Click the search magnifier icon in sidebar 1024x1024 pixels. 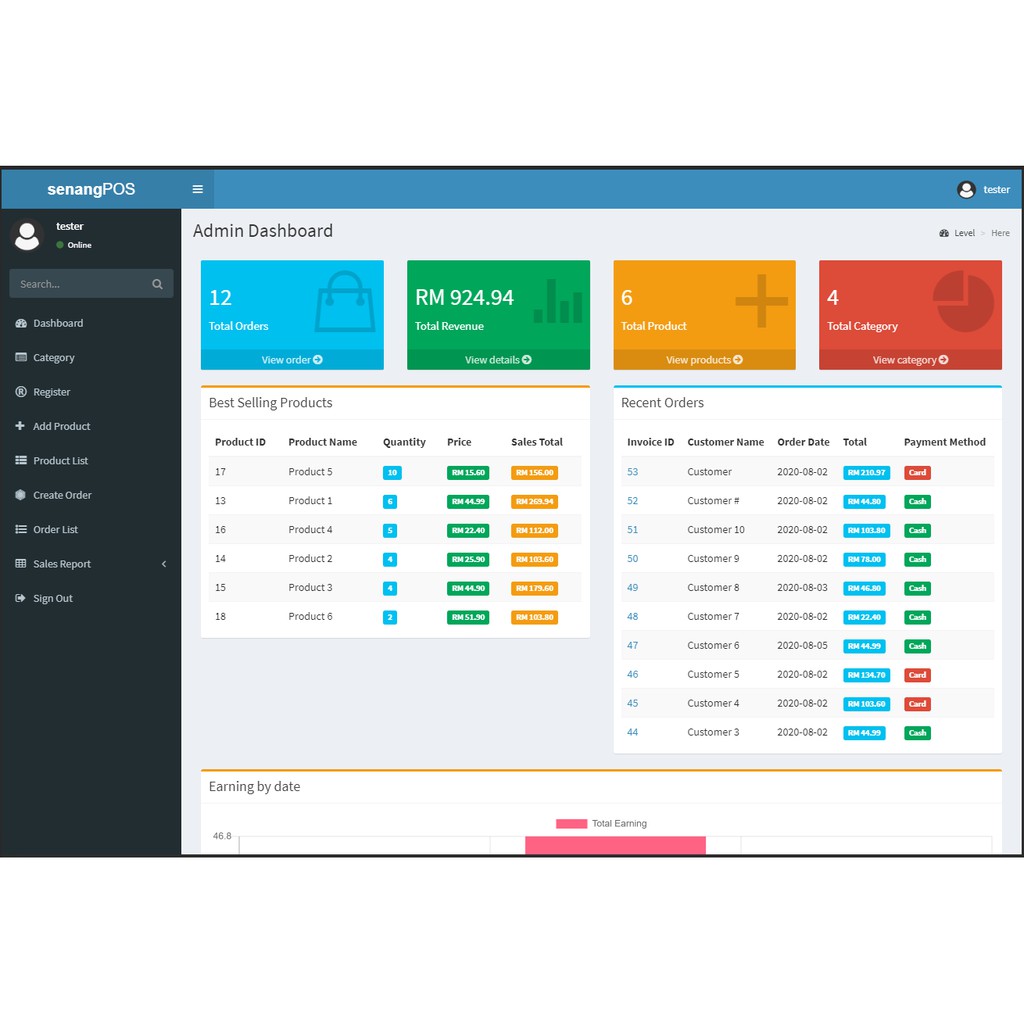157,284
